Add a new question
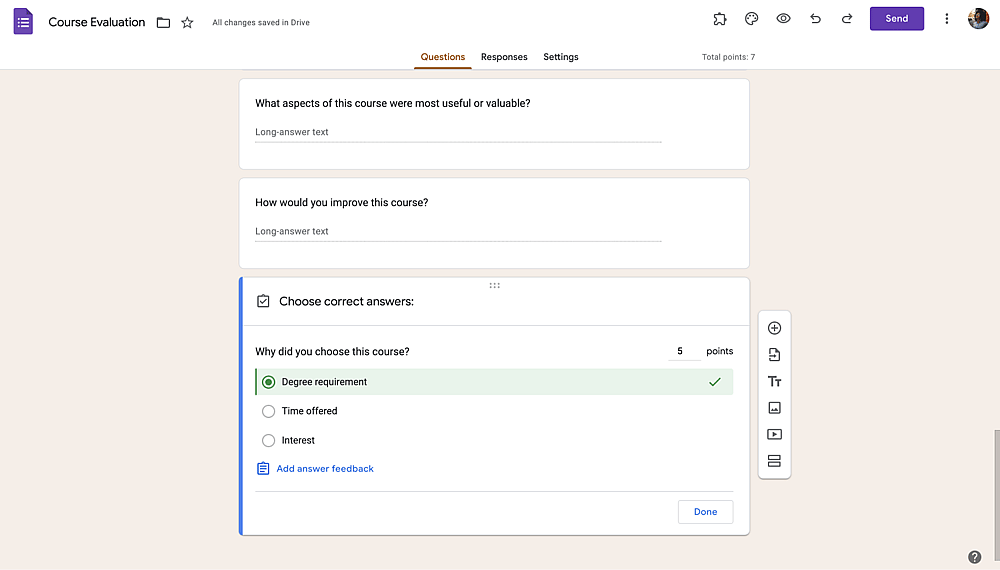Image resolution: width=1000 pixels, height=570 pixels. click(x=774, y=328)
